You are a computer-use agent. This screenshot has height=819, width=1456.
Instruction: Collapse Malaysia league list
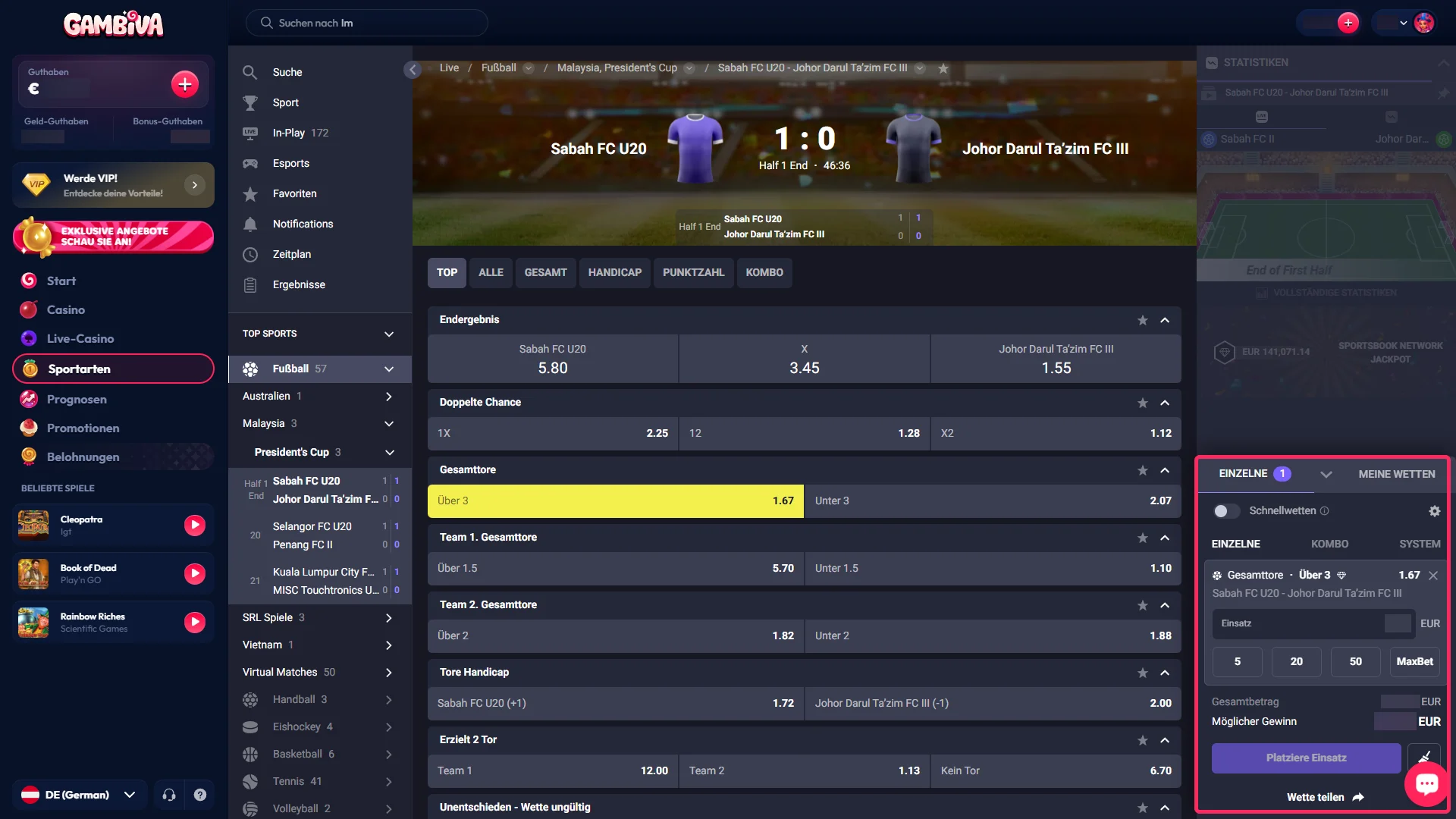pyautogui.click(x=389, y=424)
